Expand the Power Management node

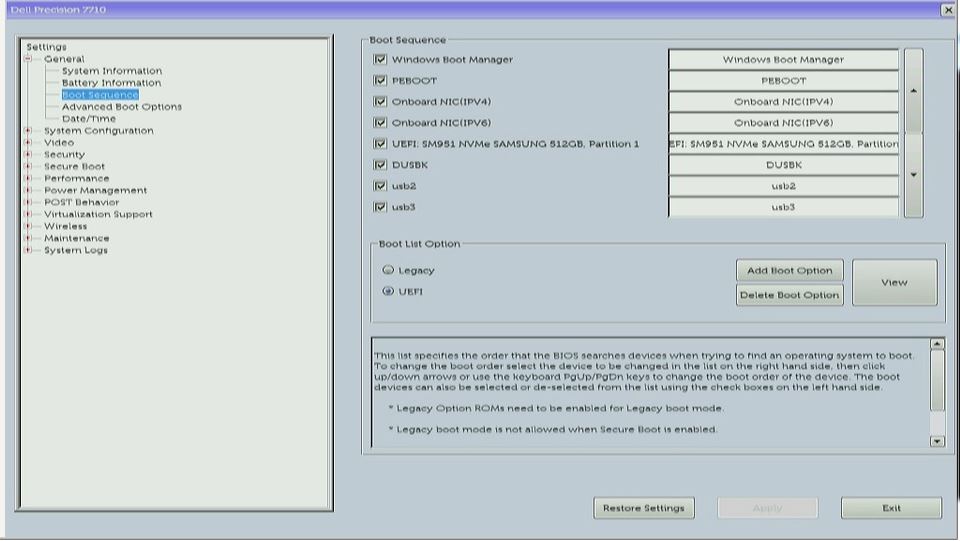click(x=28, y=190)
